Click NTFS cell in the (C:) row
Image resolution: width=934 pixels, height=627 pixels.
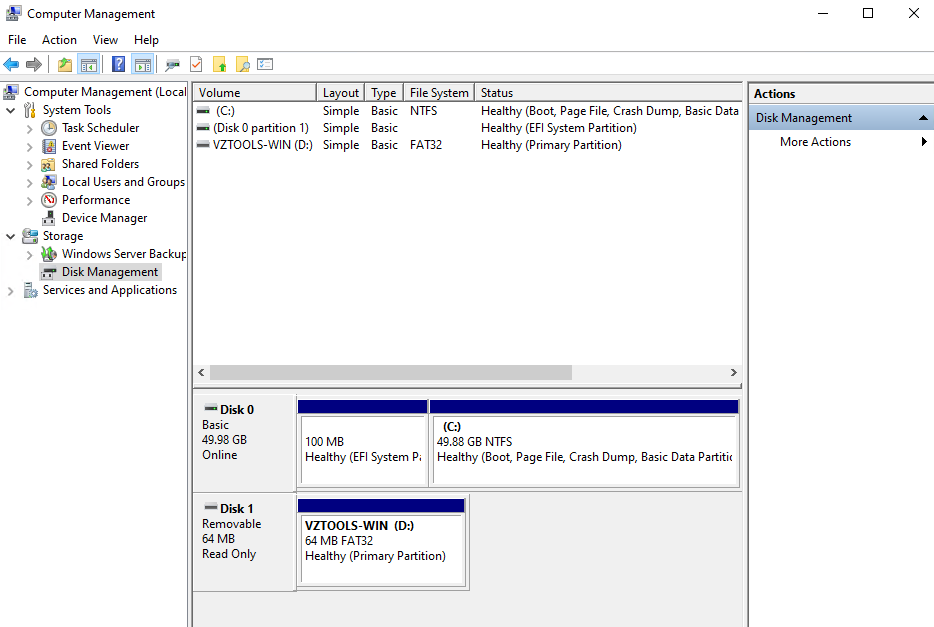coord(424,111)
